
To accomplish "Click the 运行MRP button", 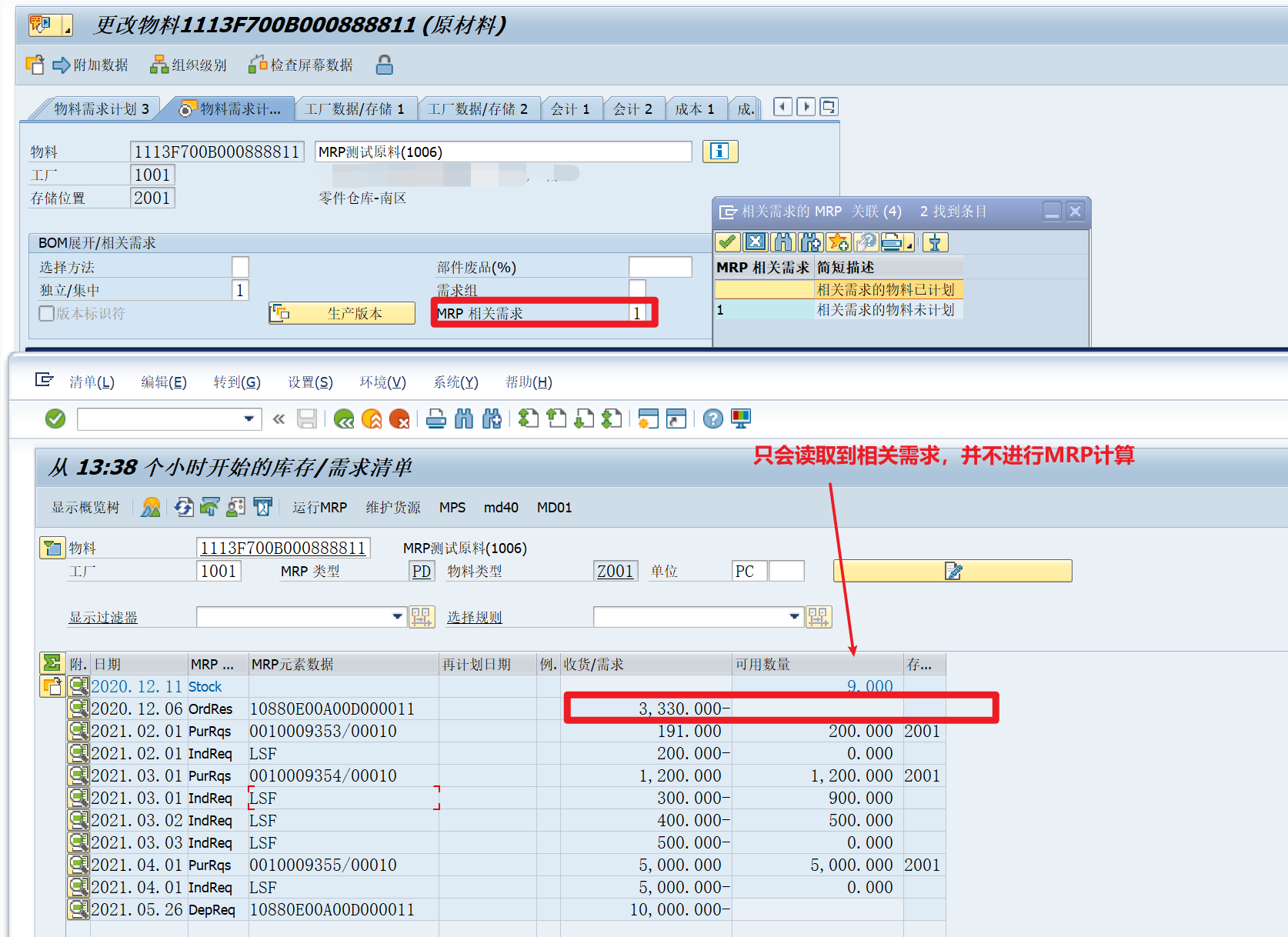I will (x=320, y=507).
